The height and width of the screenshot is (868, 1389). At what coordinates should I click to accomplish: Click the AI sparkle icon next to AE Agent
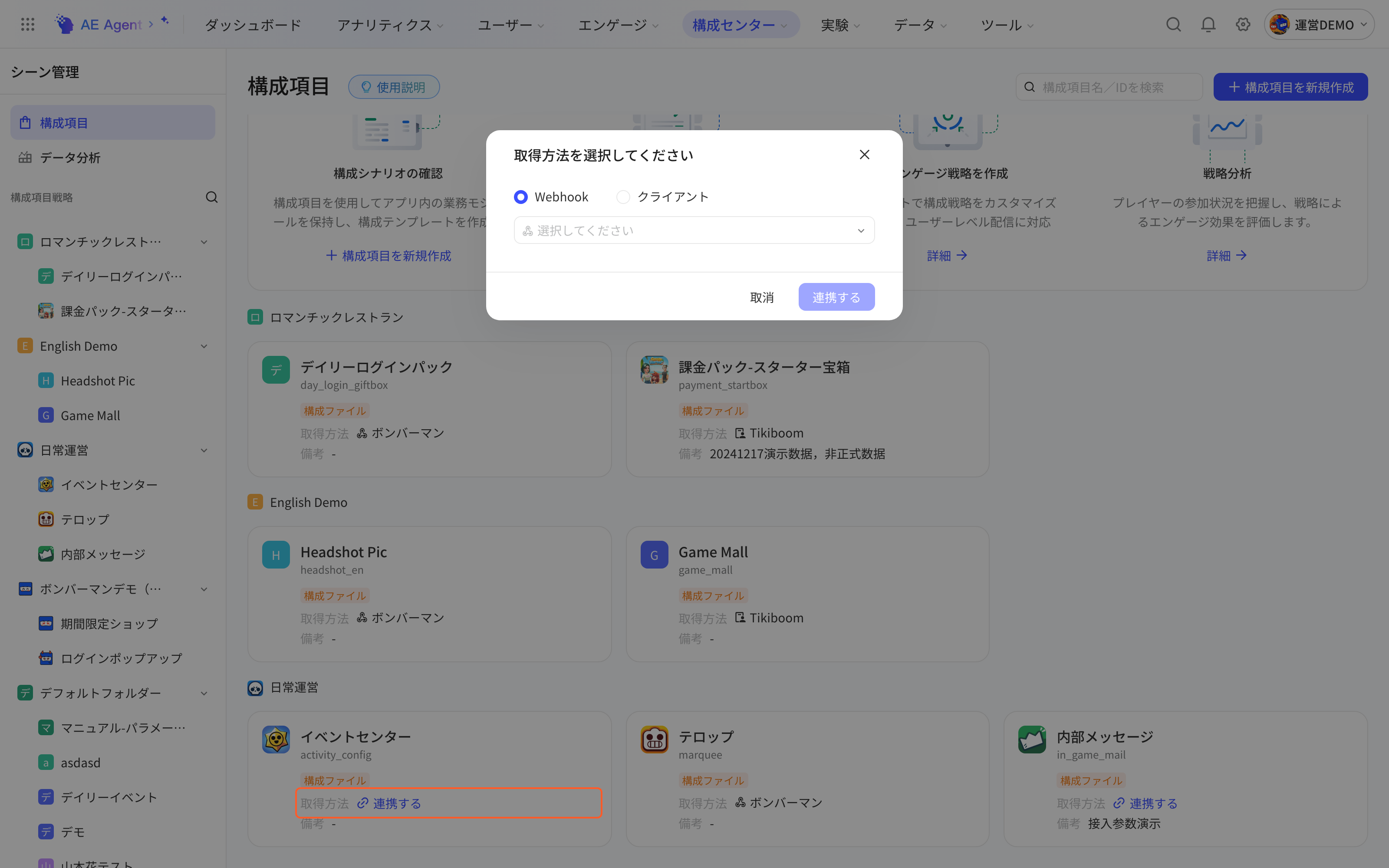tap(165, 21)
